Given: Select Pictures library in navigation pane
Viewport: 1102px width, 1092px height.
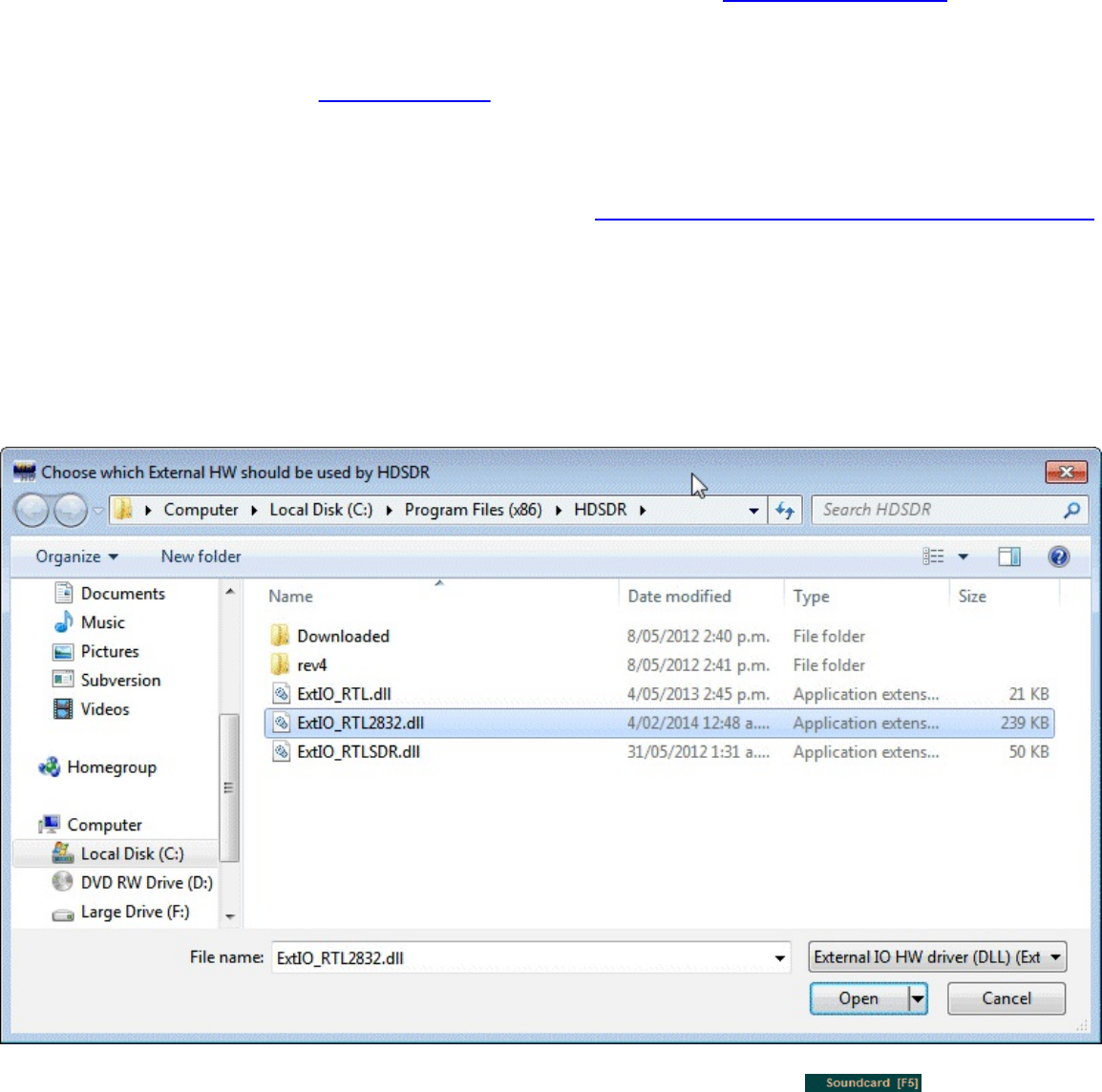Looking at the screenshot, I should [110, 651].
